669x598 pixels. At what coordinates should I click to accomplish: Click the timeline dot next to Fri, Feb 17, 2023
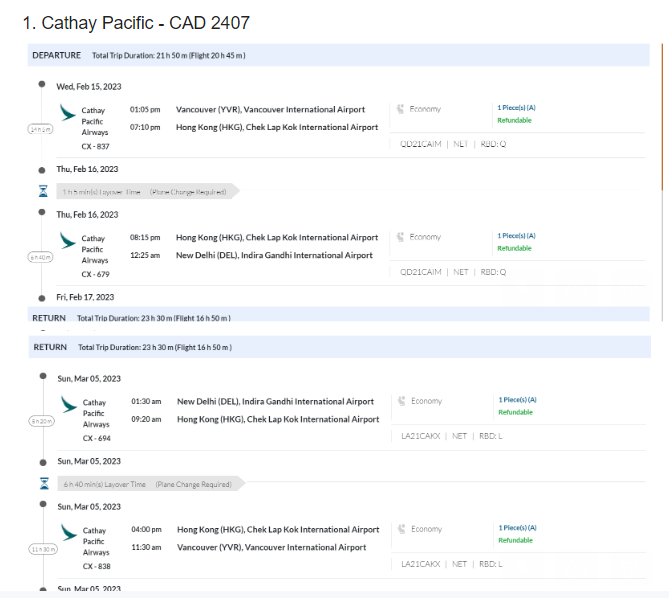(x=41, y=297)
